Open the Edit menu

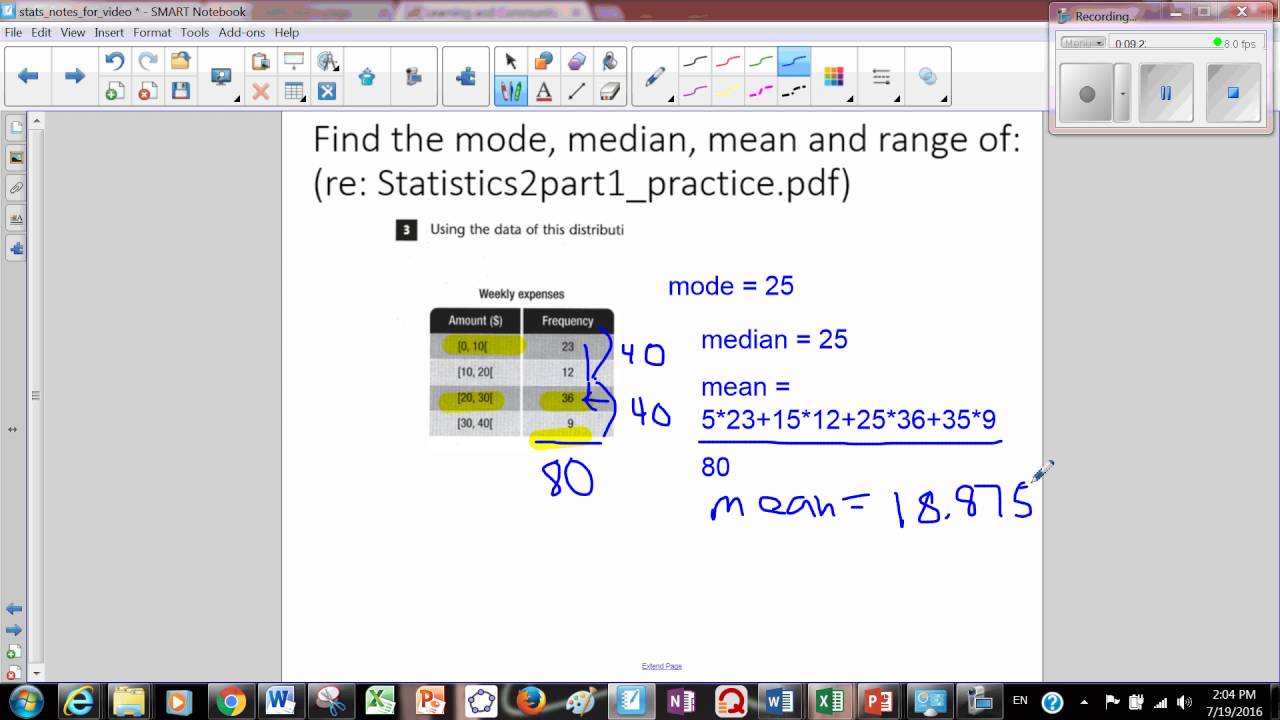pos(41,32)
